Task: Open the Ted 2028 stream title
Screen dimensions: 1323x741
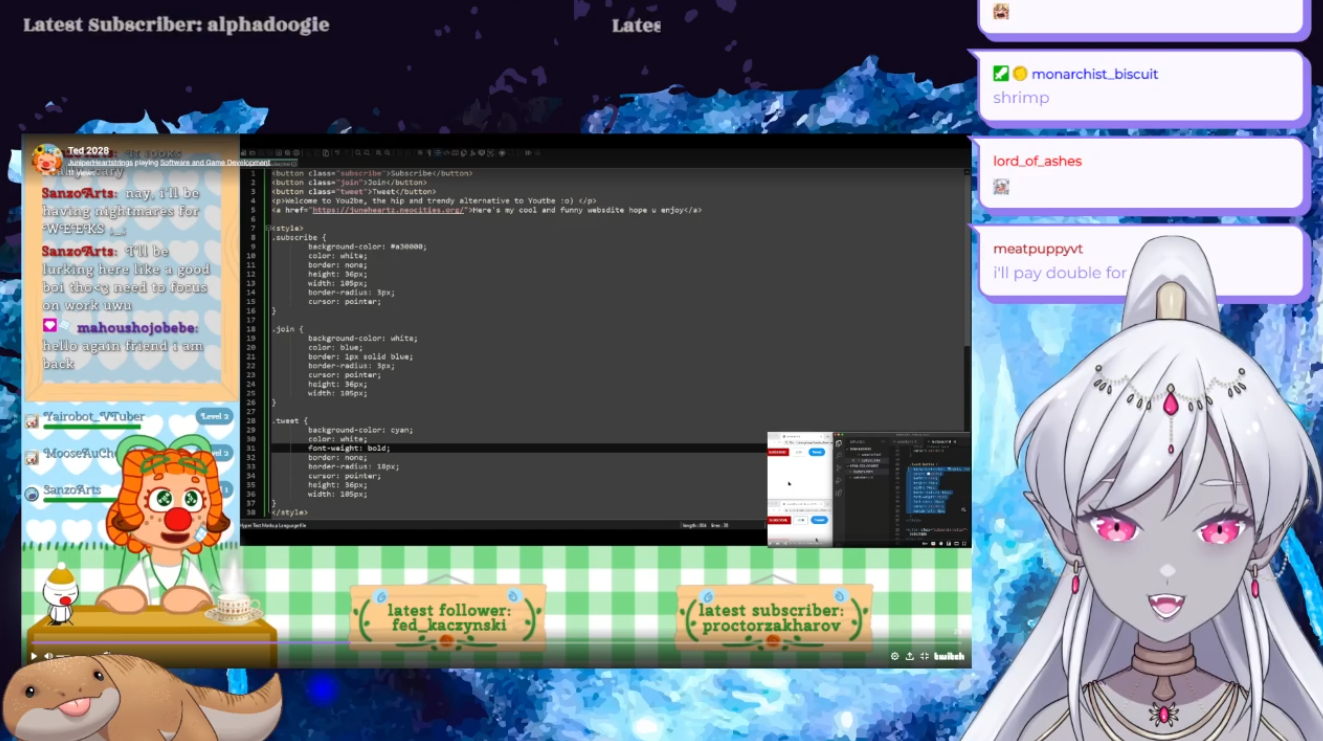Action: (88, 151)
